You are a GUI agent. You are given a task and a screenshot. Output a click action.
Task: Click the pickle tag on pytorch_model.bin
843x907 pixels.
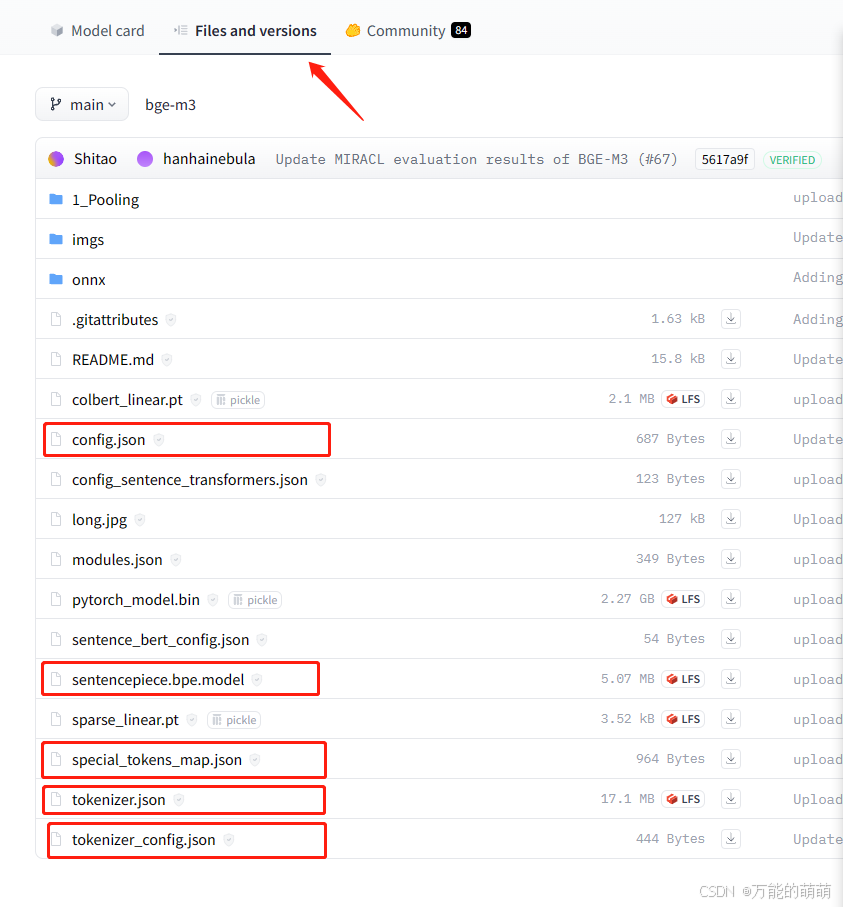click(x=255, y=600)
